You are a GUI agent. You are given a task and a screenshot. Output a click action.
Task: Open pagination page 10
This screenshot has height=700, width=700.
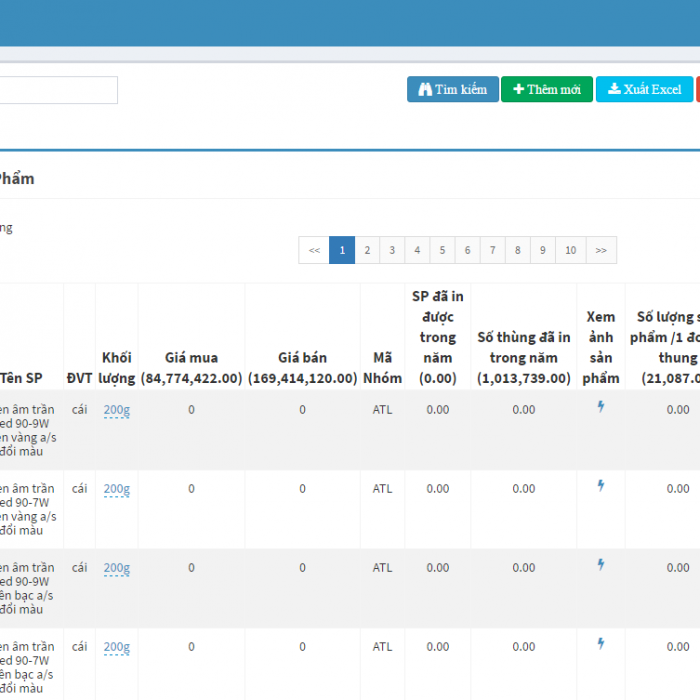tap(570, 250)
